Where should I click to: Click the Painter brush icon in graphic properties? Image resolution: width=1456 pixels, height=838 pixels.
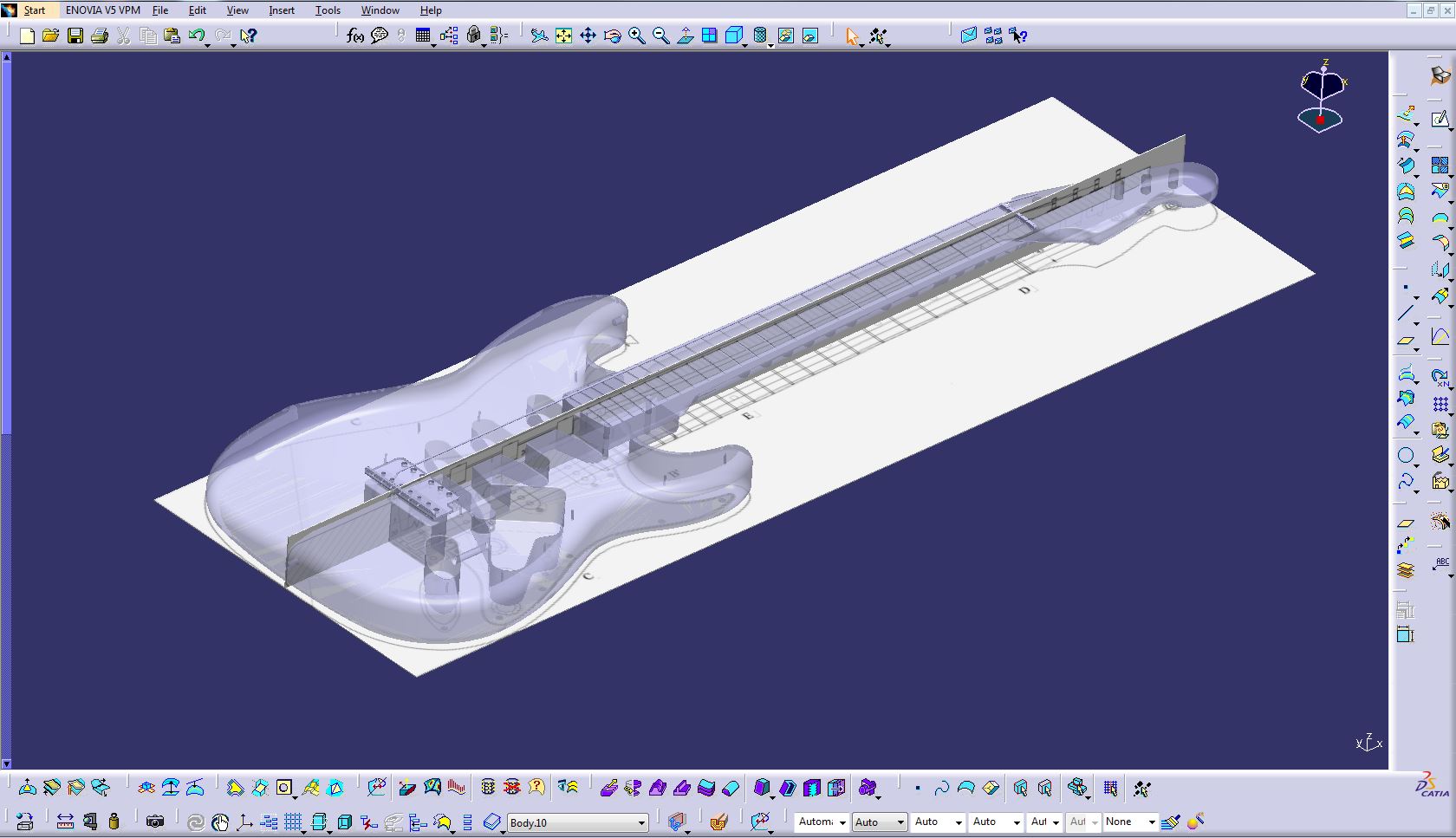click(x=1170, y=822)
